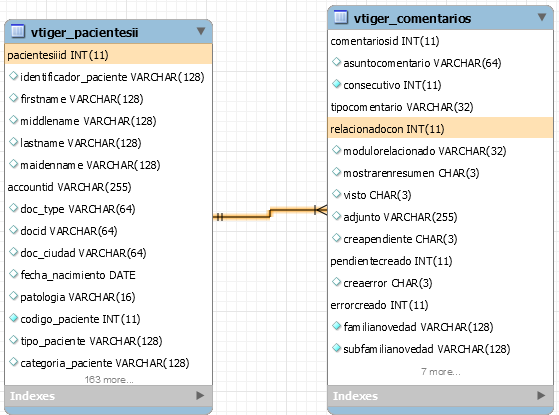Collapse vtiger_comentarios table with header arrow

(542, 17)
